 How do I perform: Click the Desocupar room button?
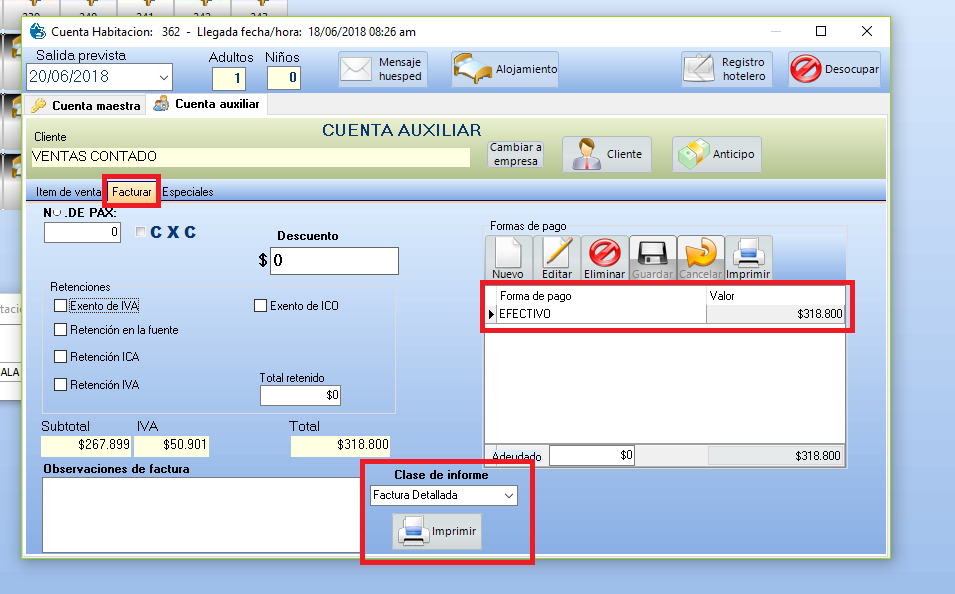pos(834,70)
